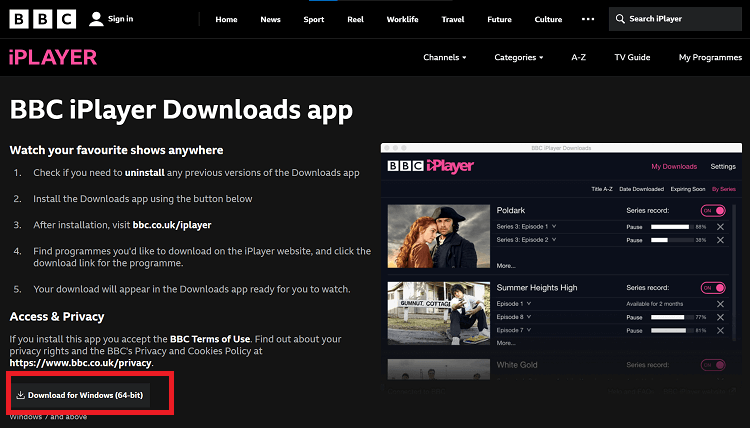Click Download for Windows (64-bit) button

pyautogui.click(x=80, y=395)
